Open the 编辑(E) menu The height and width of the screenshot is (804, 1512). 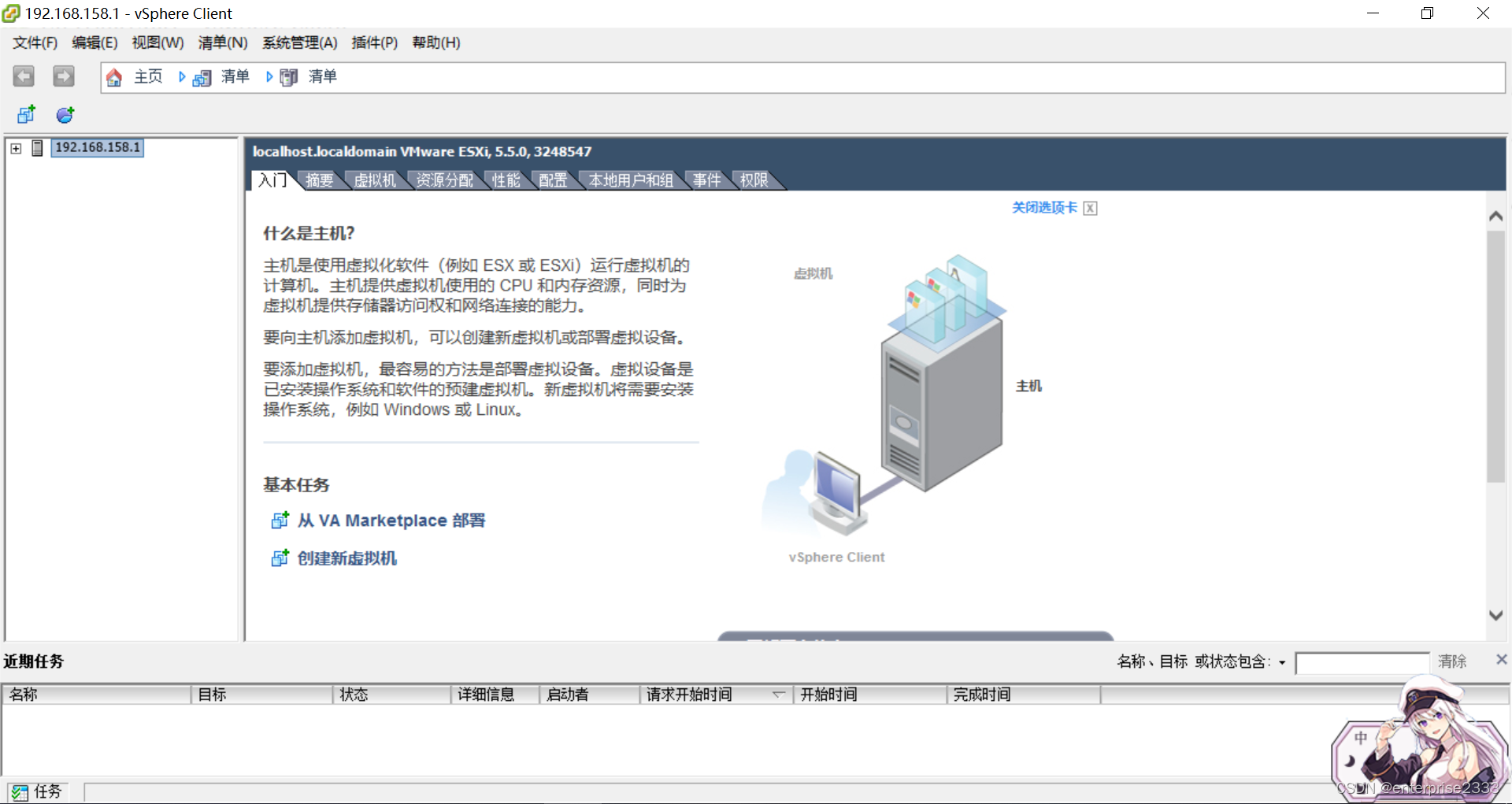coord(94,43)
